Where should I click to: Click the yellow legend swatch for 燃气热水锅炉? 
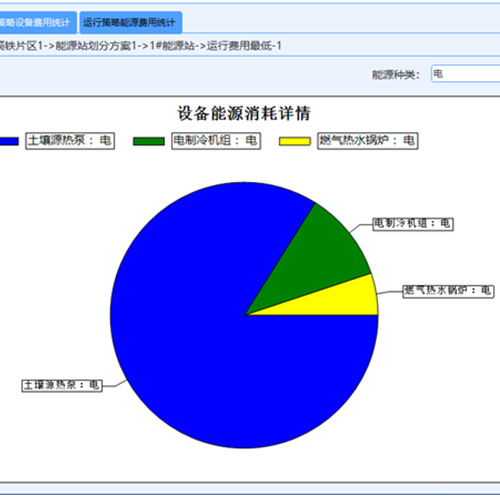pyautogui.click(x=295, y=141)
